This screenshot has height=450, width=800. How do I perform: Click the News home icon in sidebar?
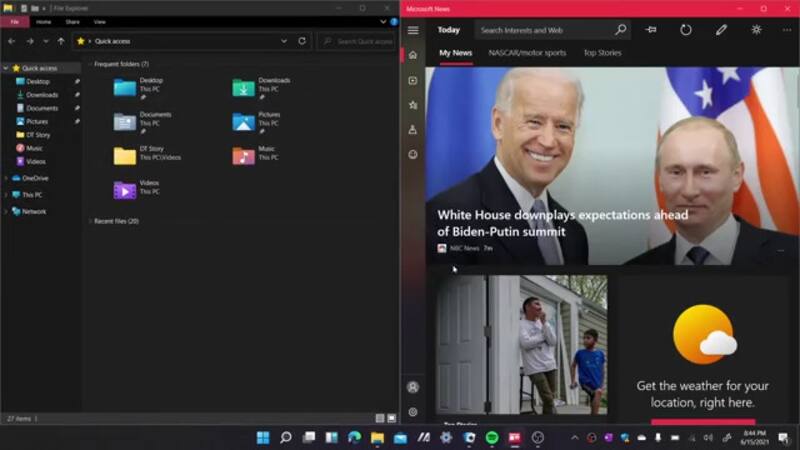[x=412, y=55]
